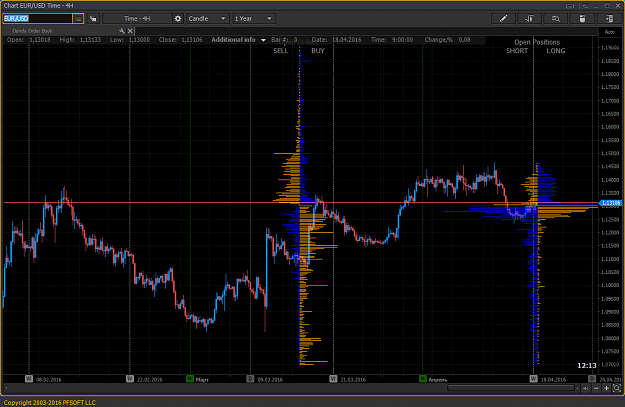Jump to latest bar arrow button
The height and width of the screenshot is (407, 625).
(586, 388)
